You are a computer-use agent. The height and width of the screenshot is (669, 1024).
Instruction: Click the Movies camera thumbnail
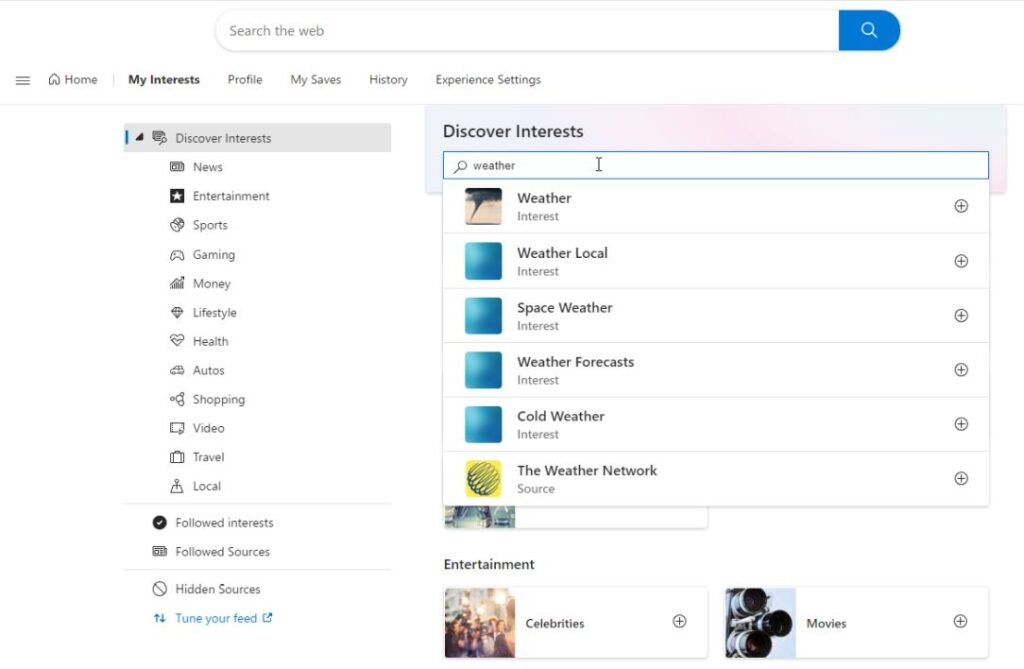point(760,622)
